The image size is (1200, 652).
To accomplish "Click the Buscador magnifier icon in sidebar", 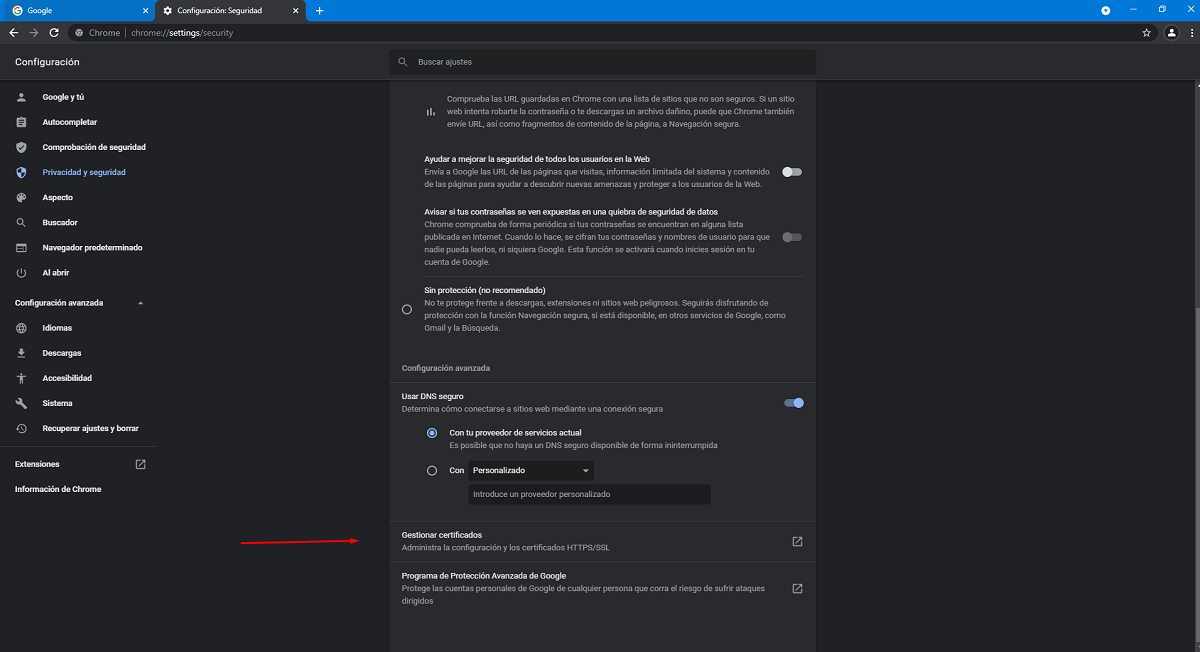I will tap(21, 222).
